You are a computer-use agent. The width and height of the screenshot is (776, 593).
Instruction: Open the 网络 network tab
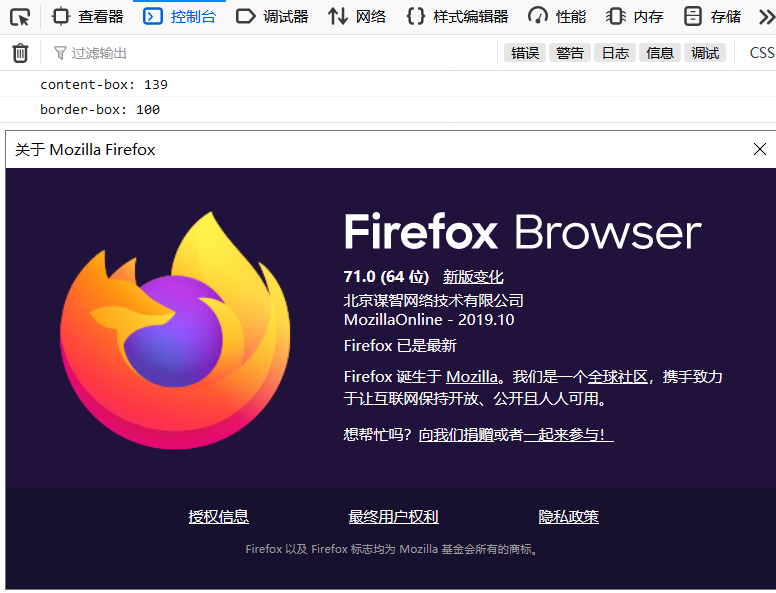357,17
